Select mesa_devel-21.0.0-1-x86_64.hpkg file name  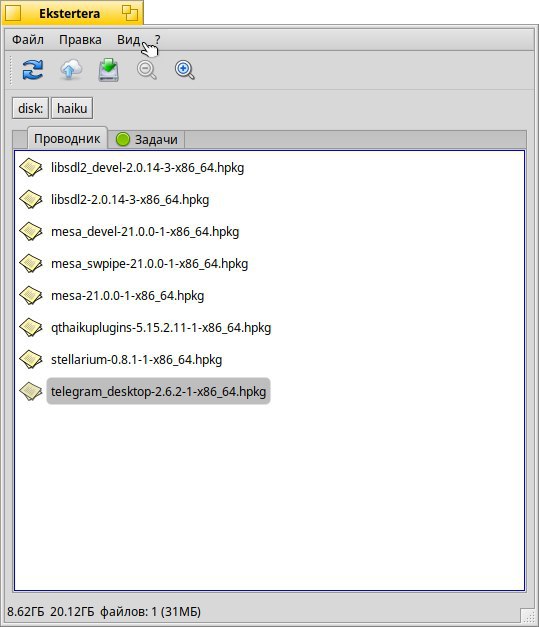click(145, 232)
